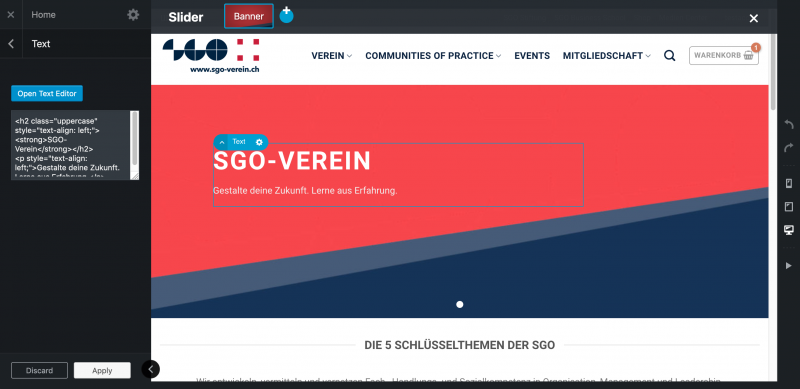Select parent via Text element up chevron
This screenshot has height=389, width=800.
point(222,142)
